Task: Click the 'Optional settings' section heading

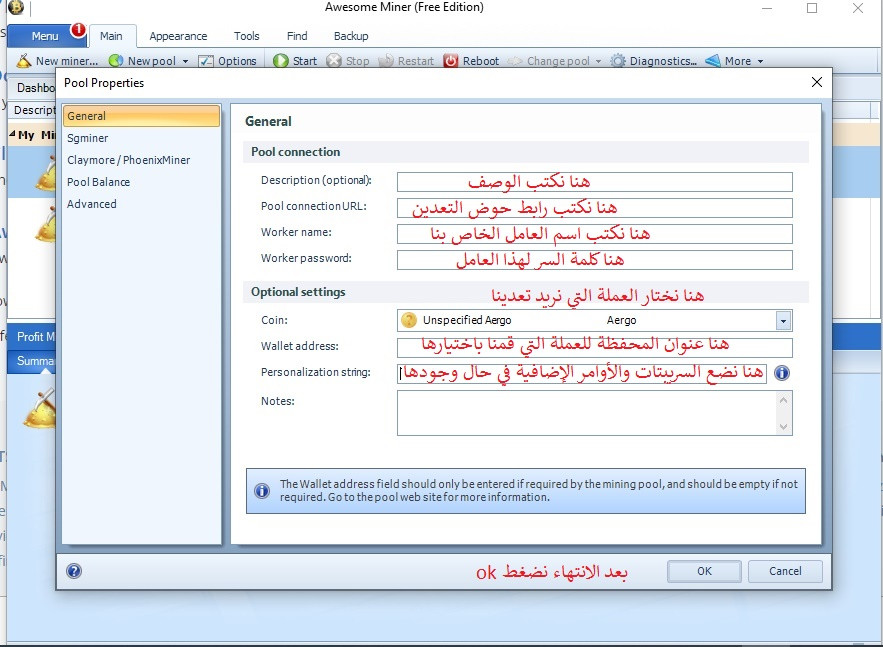Action: [298, 292]
